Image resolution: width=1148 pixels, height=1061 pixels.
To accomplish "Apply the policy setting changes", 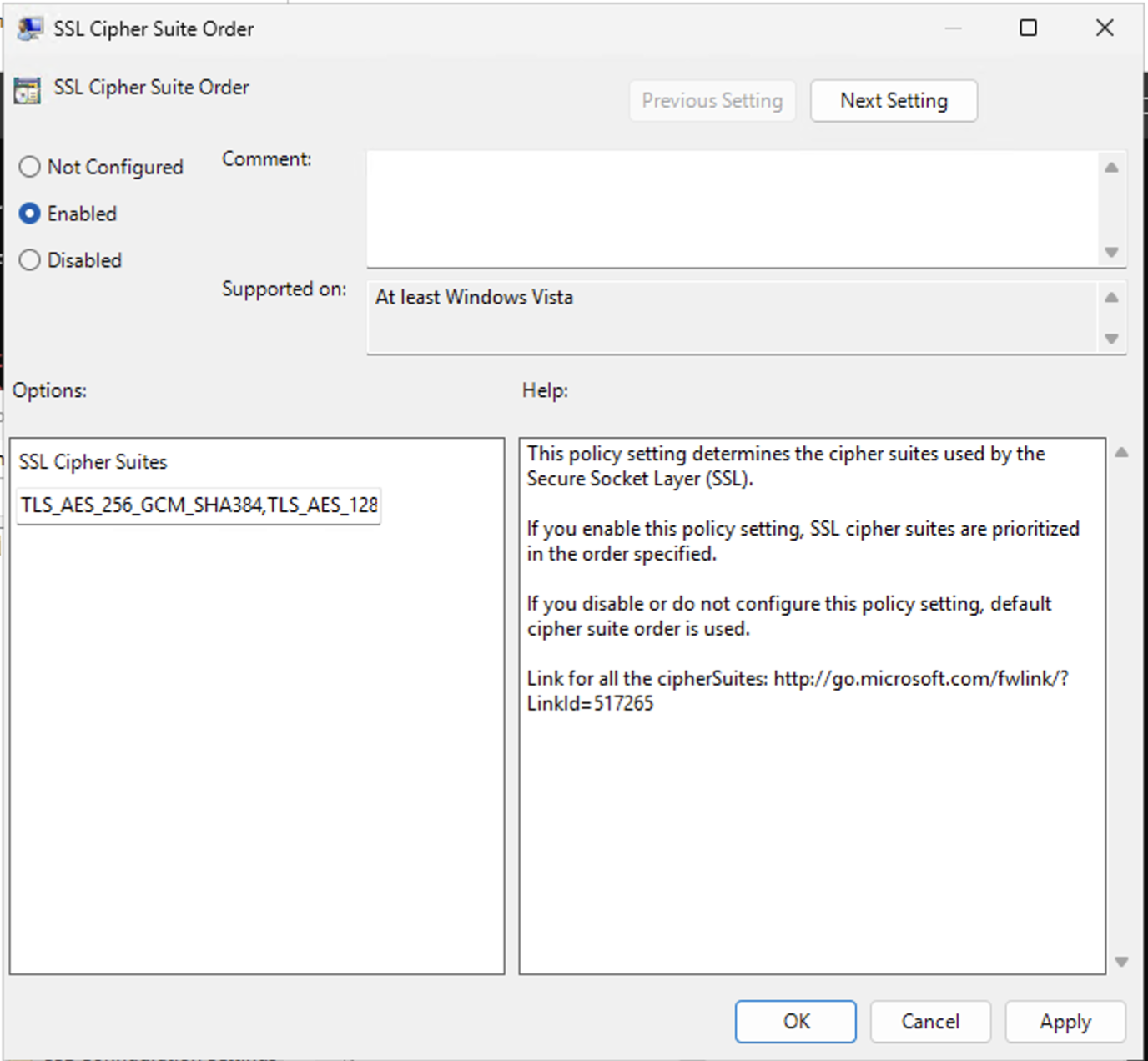I will [x=1065, y=1022].
